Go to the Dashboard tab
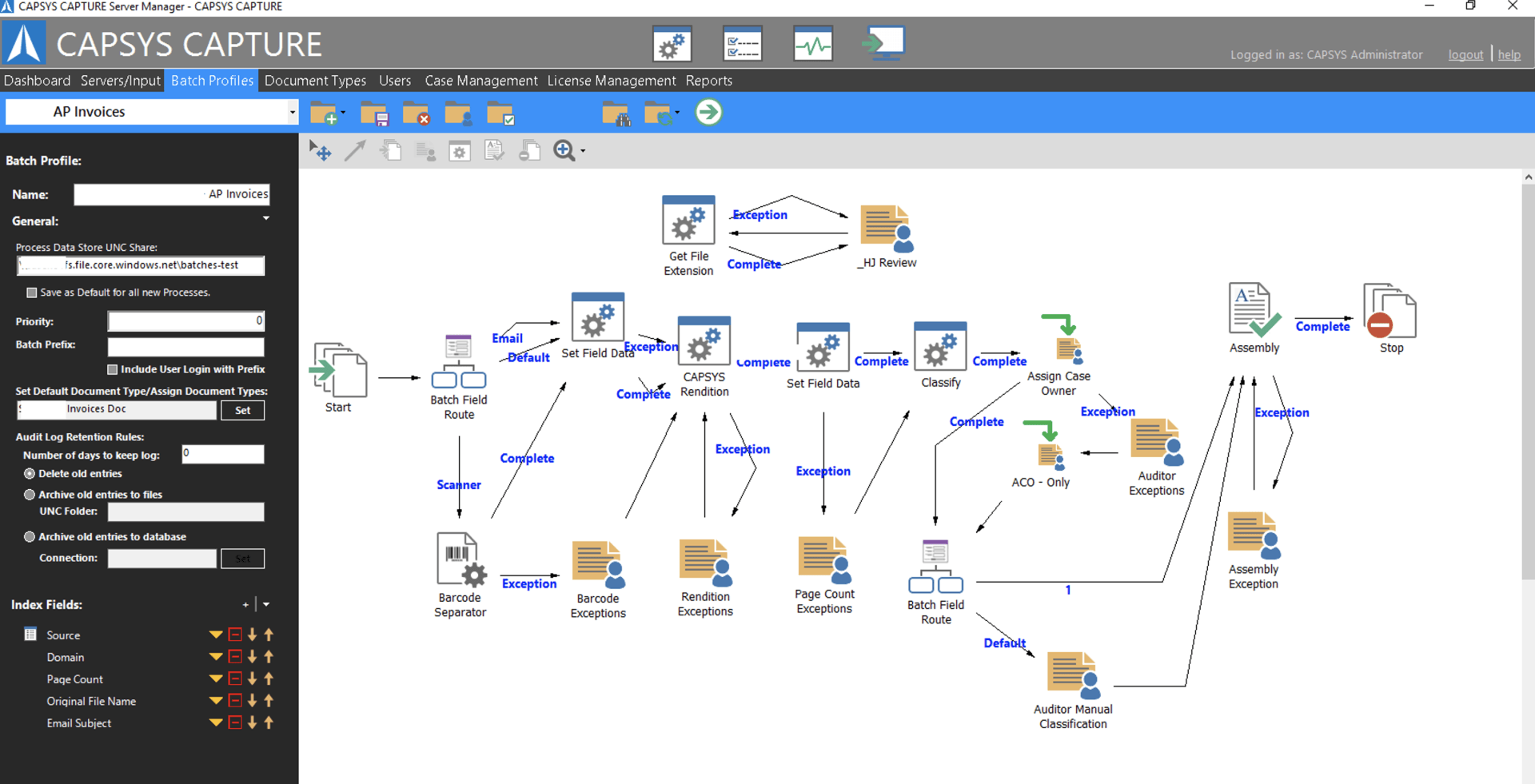 pos(37,80)
